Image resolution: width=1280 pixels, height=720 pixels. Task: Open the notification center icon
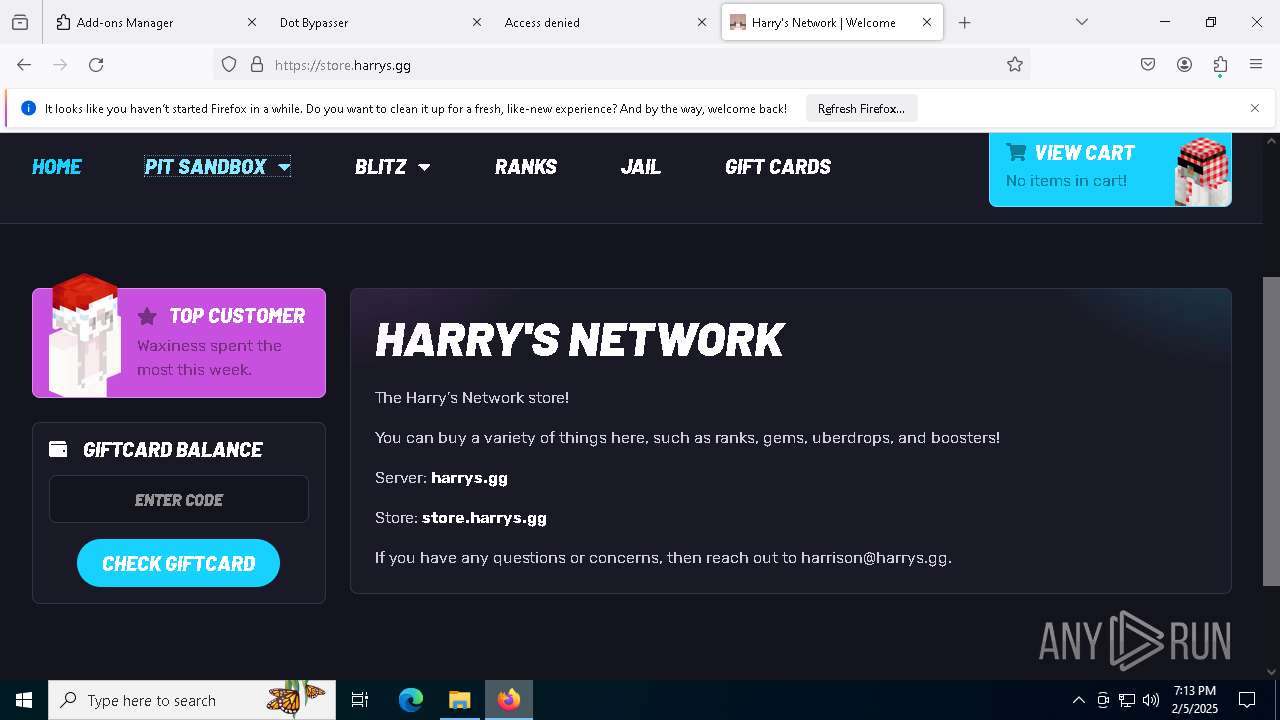[x=1247, y=700]
